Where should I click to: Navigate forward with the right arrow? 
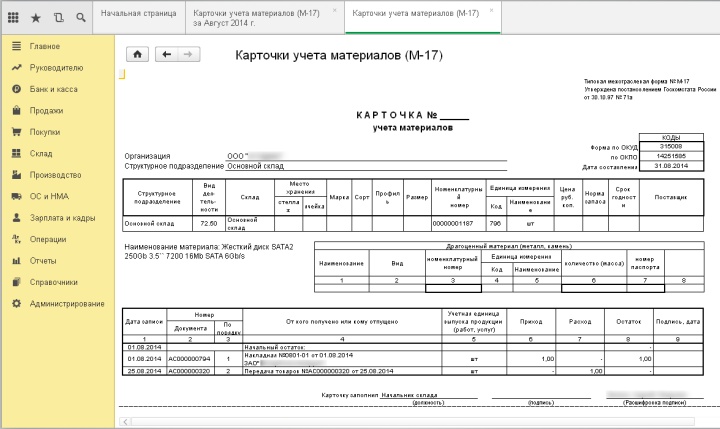pos(188,54)
